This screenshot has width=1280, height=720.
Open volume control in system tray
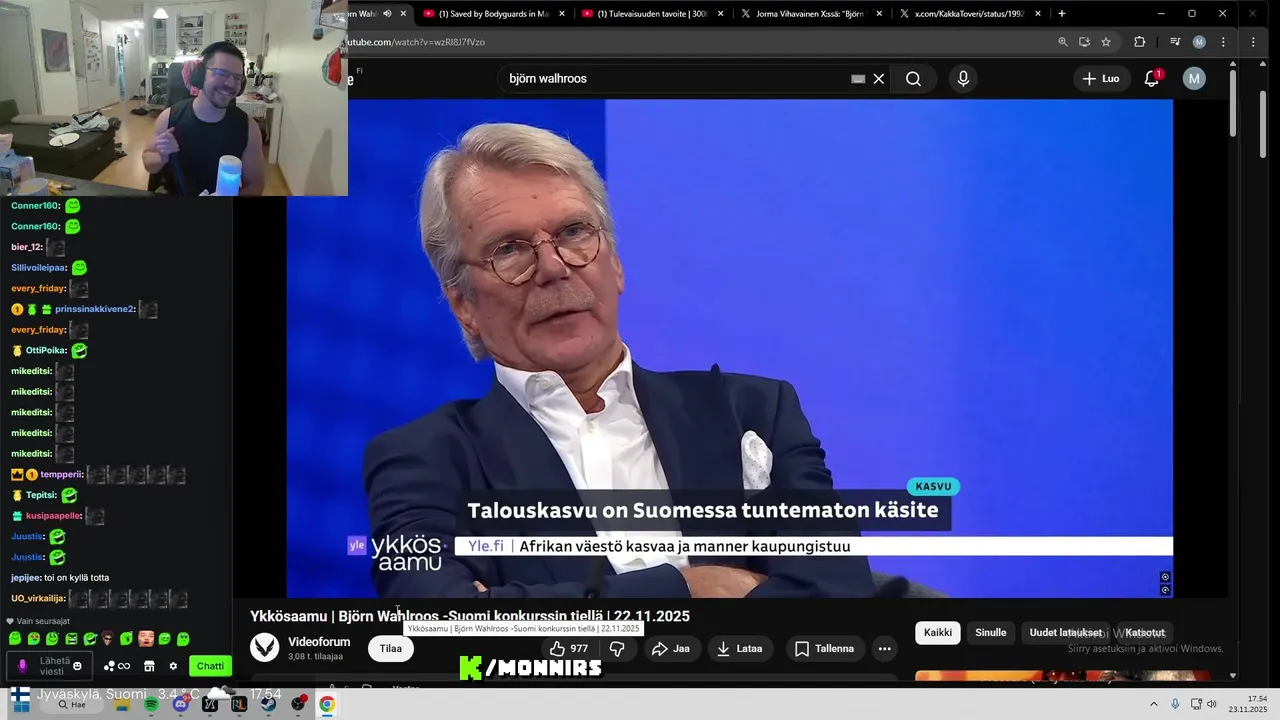coord(1212,704)
